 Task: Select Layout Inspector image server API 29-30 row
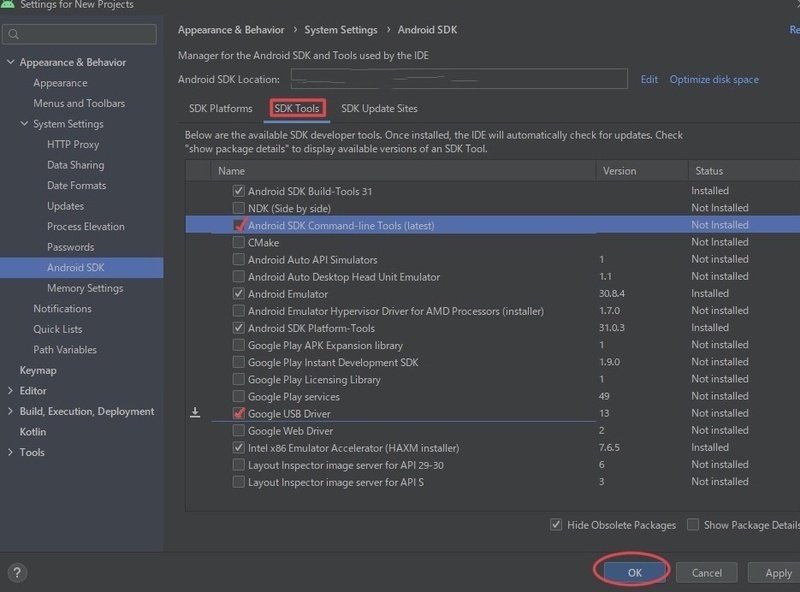(x=492, y=465)
